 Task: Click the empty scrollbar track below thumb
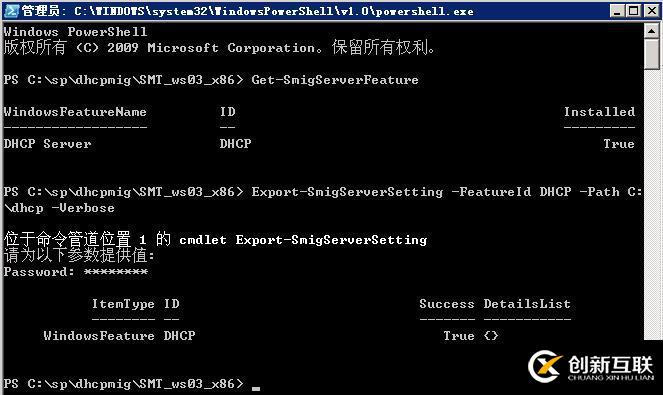(x=652, y=203)
